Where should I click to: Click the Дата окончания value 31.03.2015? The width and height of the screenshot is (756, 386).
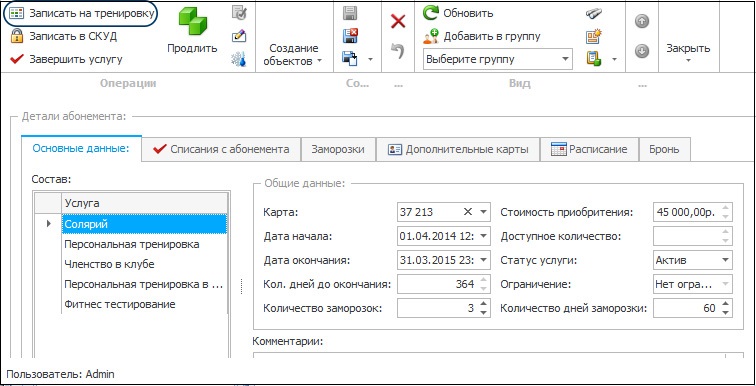(437, 260)
